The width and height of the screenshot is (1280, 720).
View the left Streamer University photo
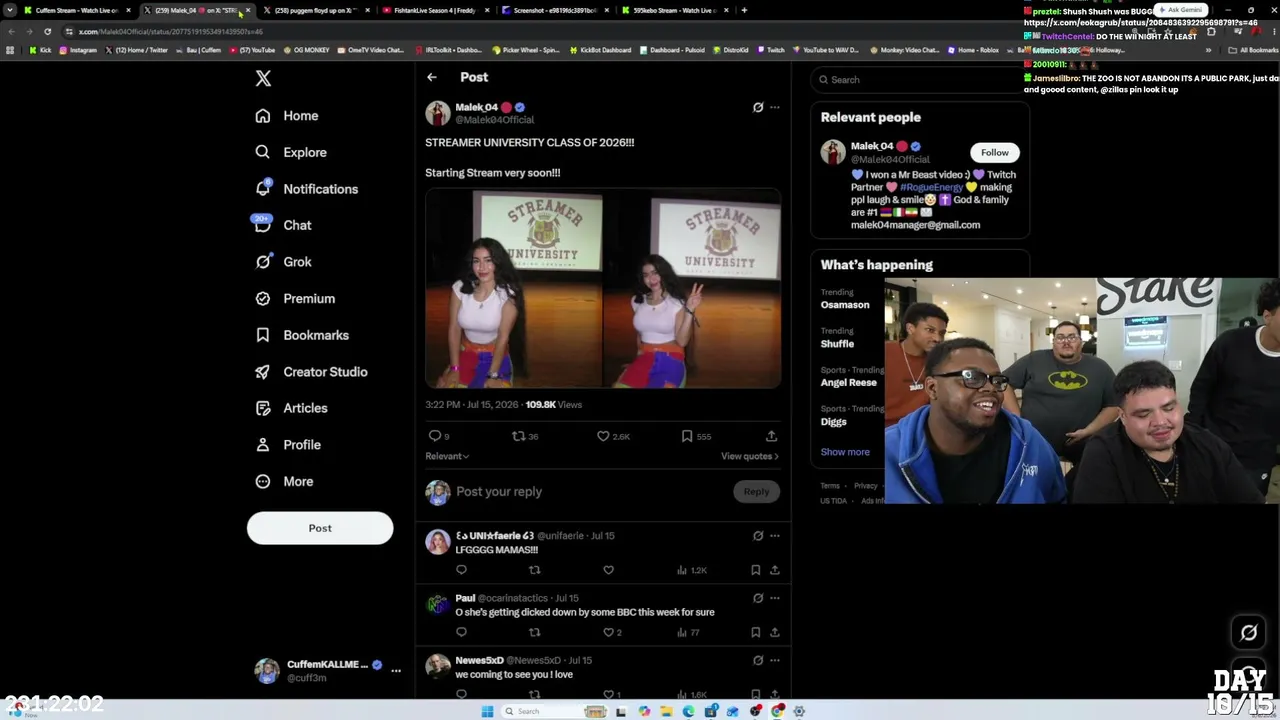(514, 289)
